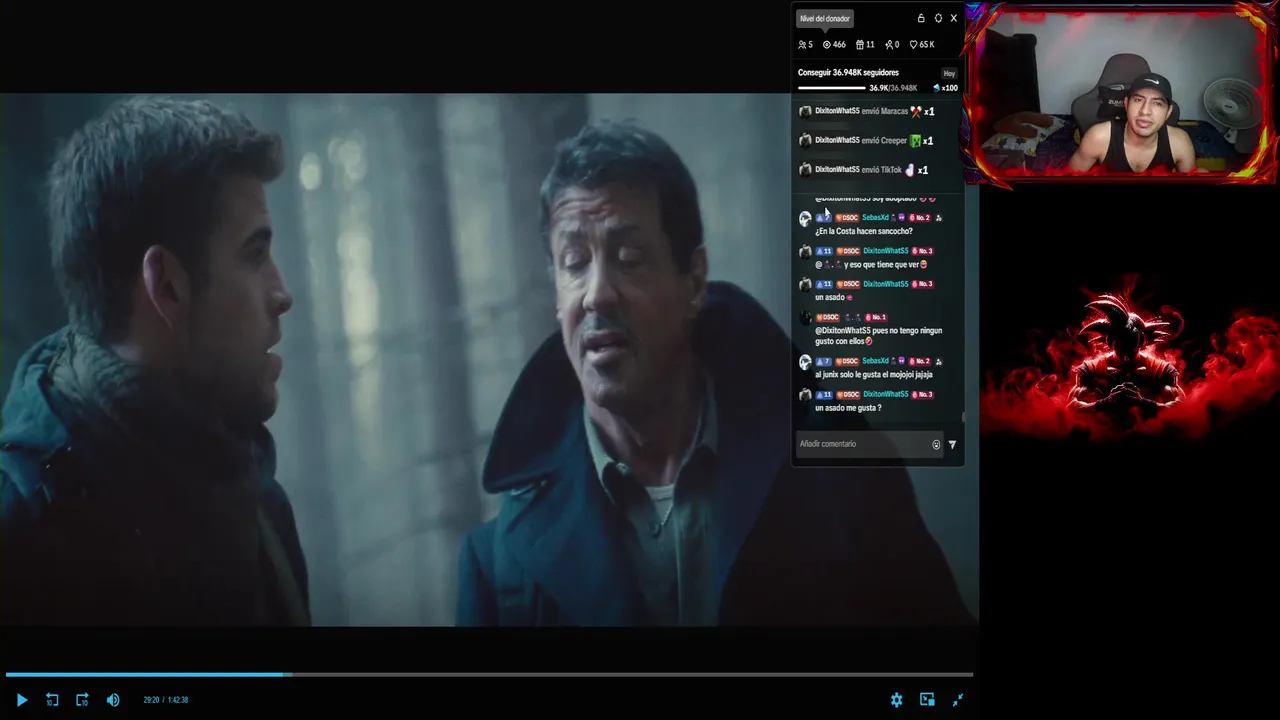Click the 'al junix solo le gusta' comment
Viewport: 1280px width, 720px height.
(873, 374)
